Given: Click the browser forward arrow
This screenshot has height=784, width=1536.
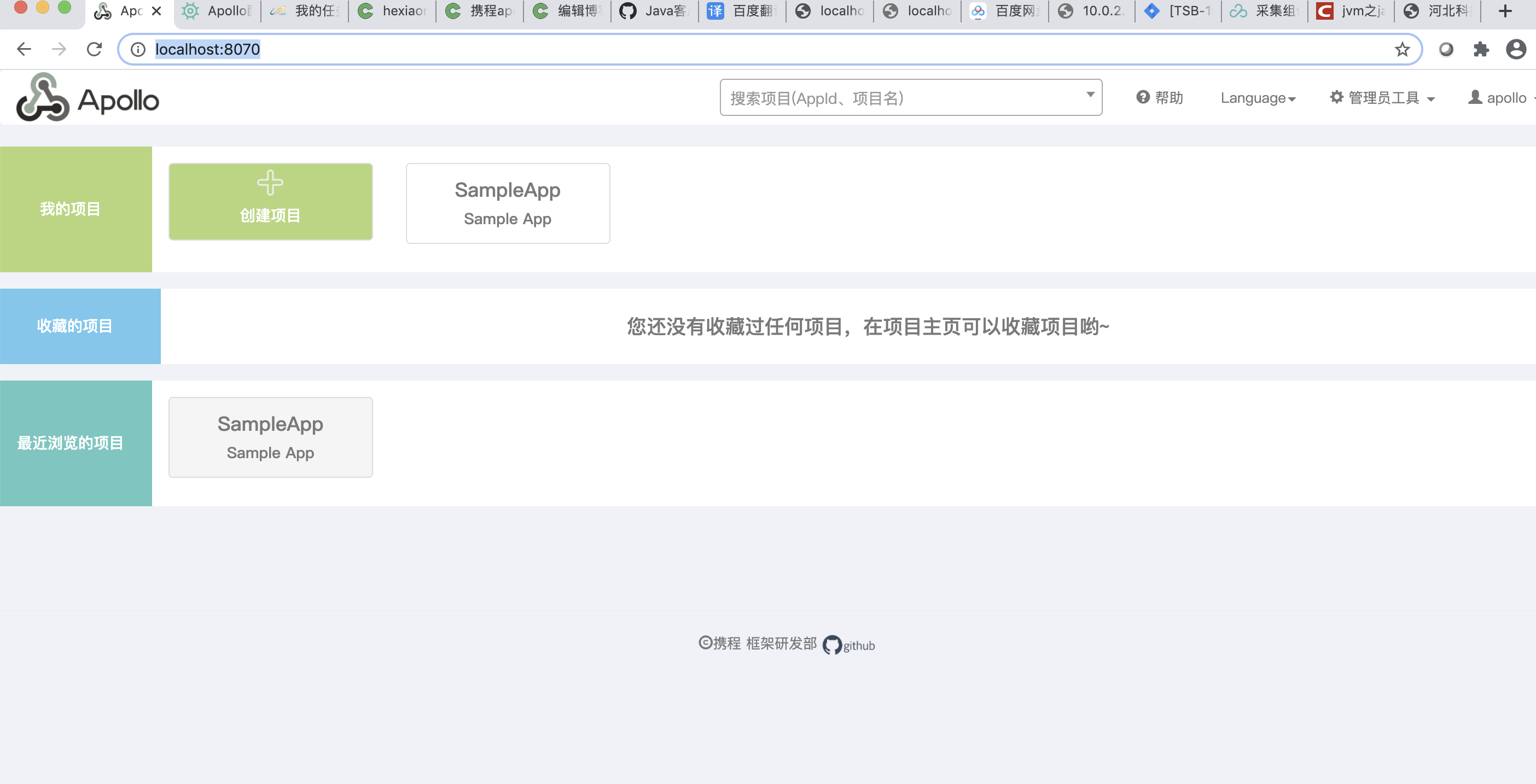Looking at the screenshot, I should (59, 49).
